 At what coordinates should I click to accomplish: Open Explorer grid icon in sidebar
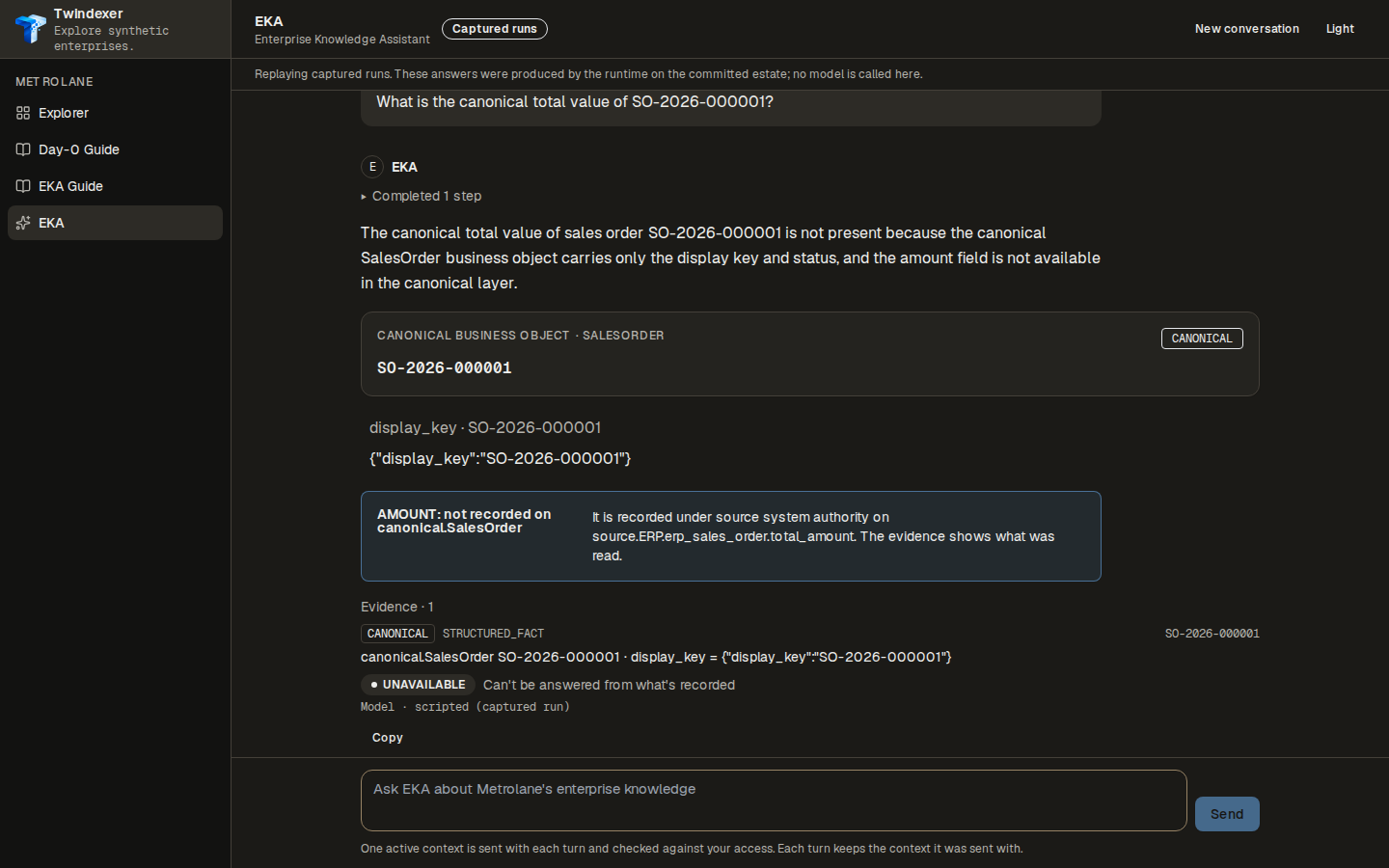(23, 113)
